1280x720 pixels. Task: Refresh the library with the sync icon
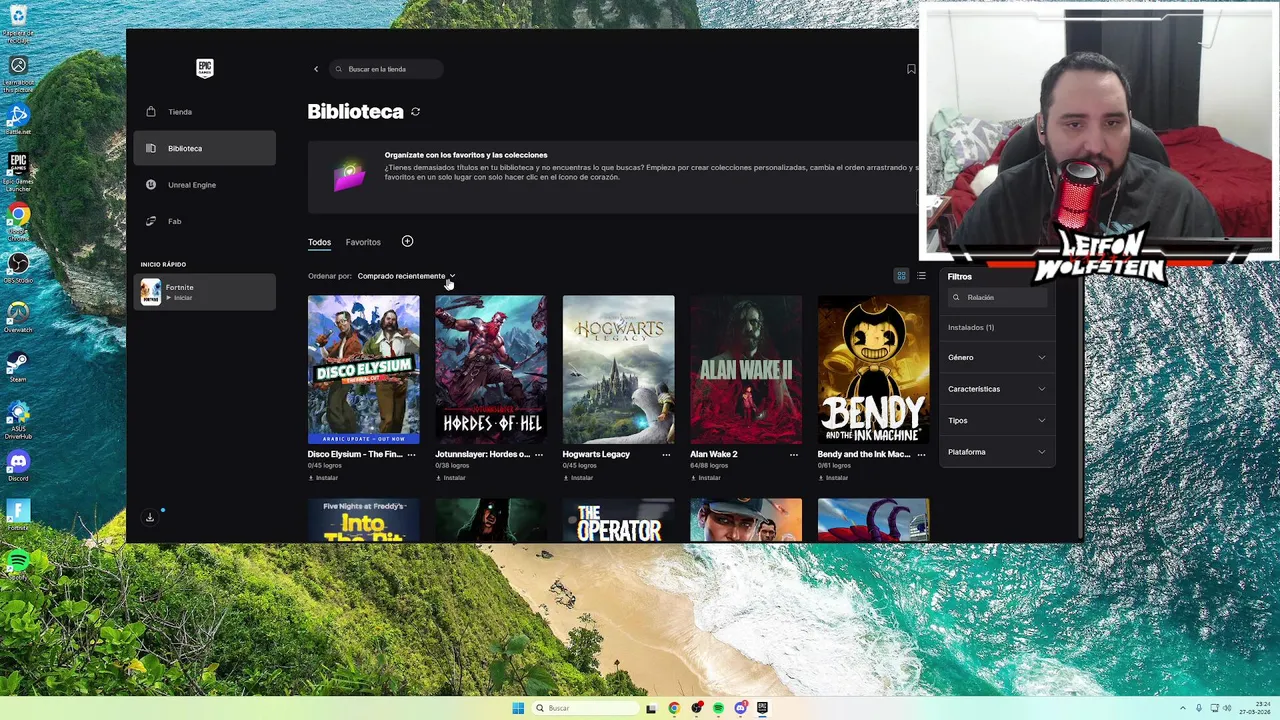(415, 112)
